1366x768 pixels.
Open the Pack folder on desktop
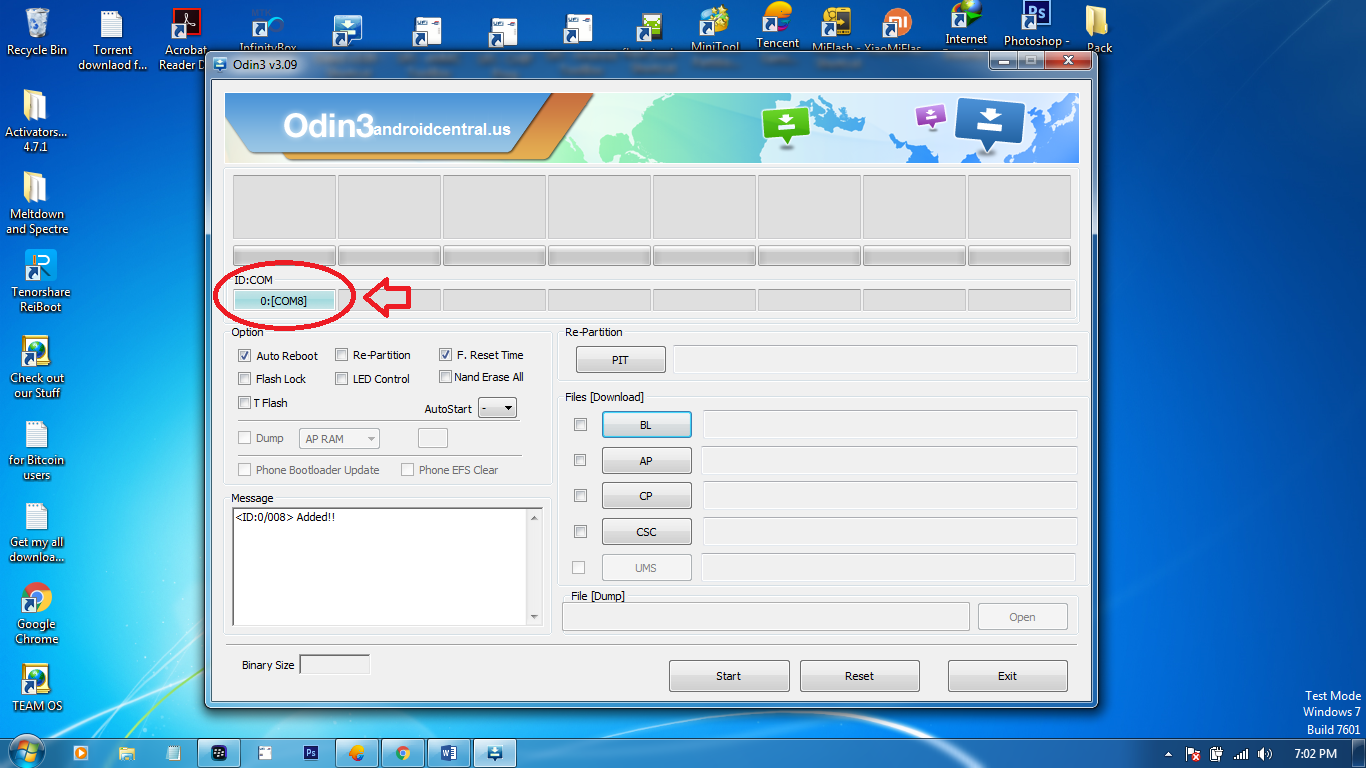1098,28
